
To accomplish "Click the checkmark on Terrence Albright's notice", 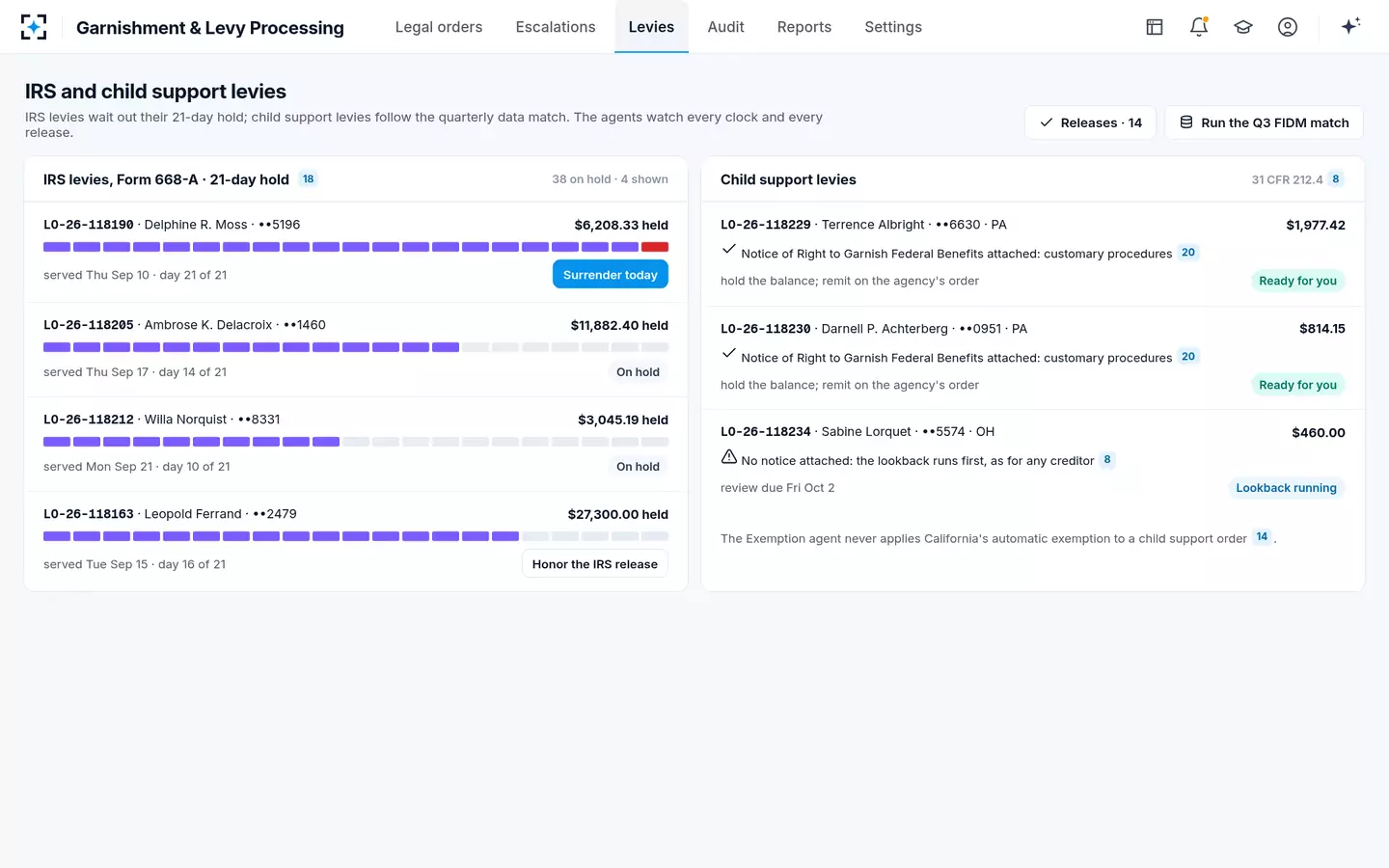I will (x=729, y=249).
